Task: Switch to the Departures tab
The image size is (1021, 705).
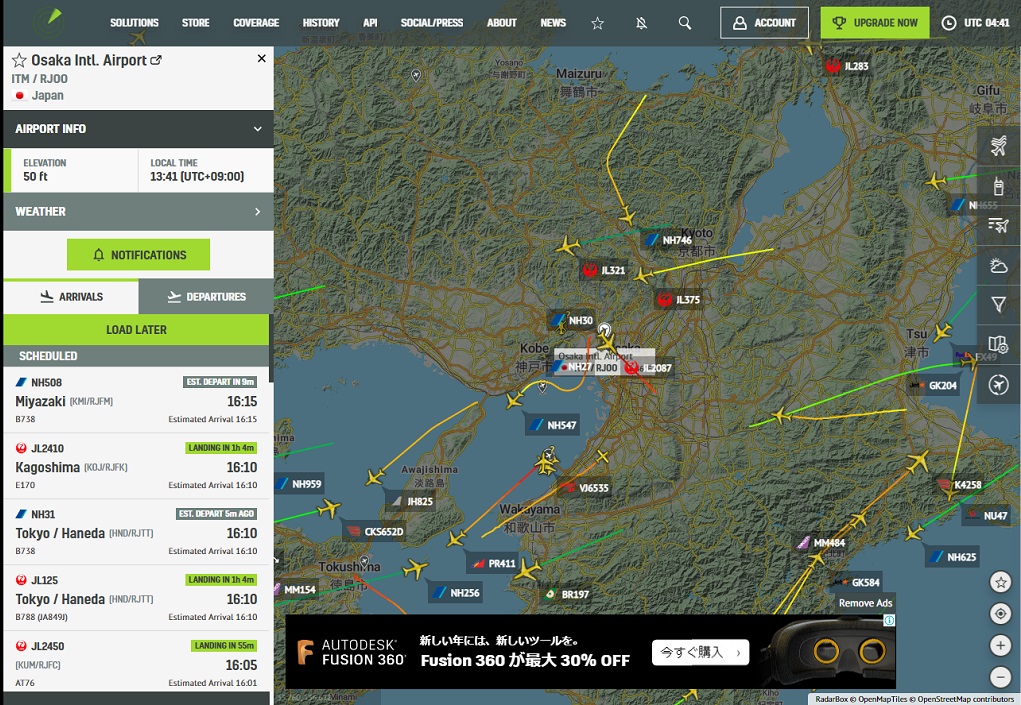Action: (x=206, y=297)
